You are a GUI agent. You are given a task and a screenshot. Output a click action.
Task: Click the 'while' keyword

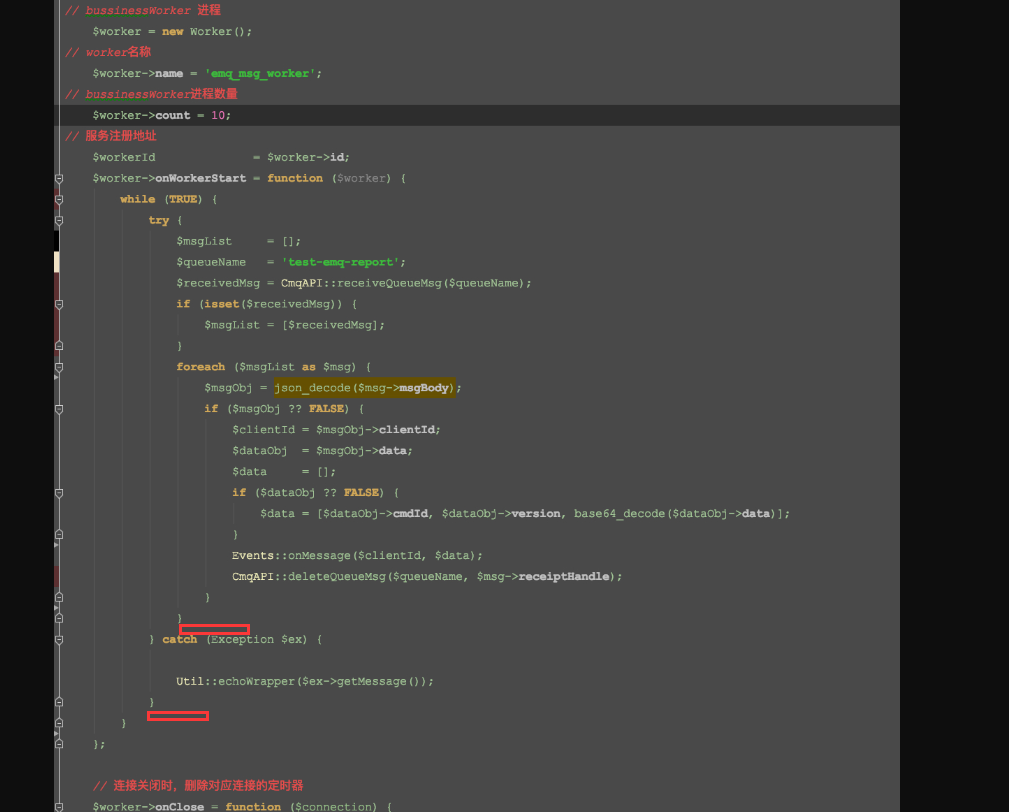137,199
